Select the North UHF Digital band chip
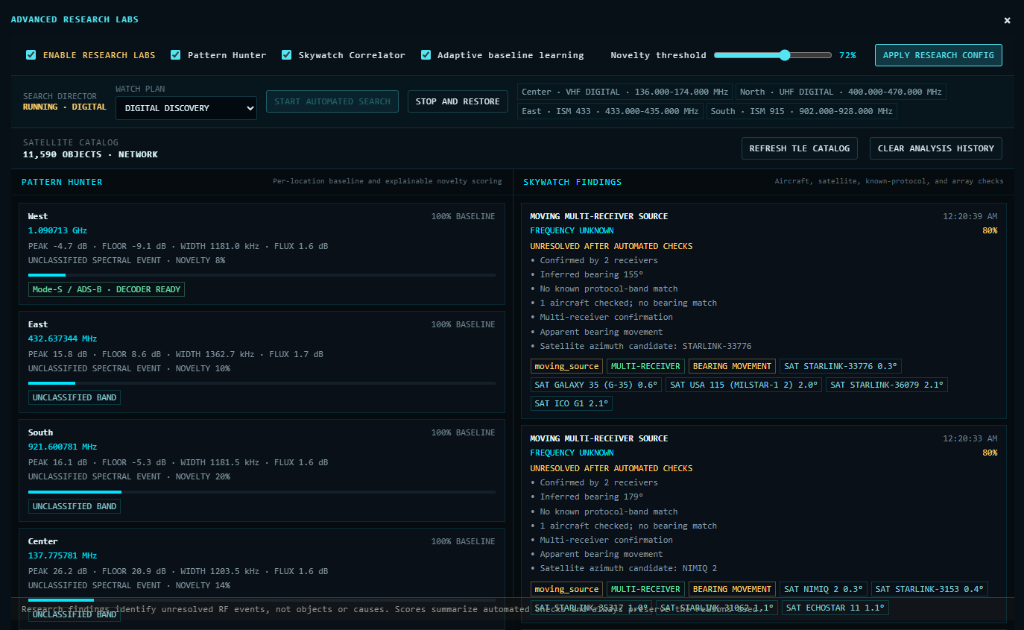The image size is (1024, 630). (x=840, y=92)
